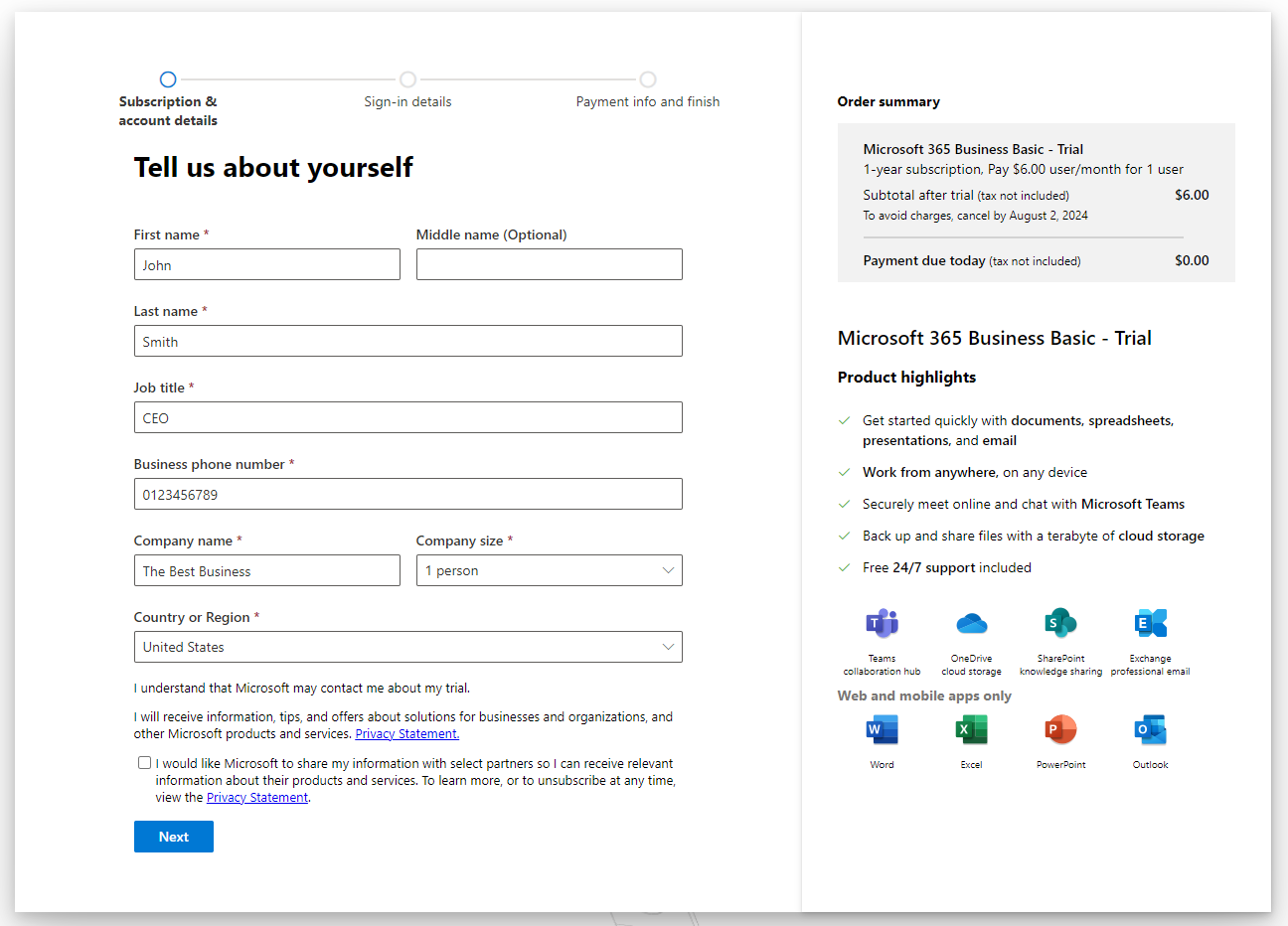Open the Company size dropdown

click(549, 570)
